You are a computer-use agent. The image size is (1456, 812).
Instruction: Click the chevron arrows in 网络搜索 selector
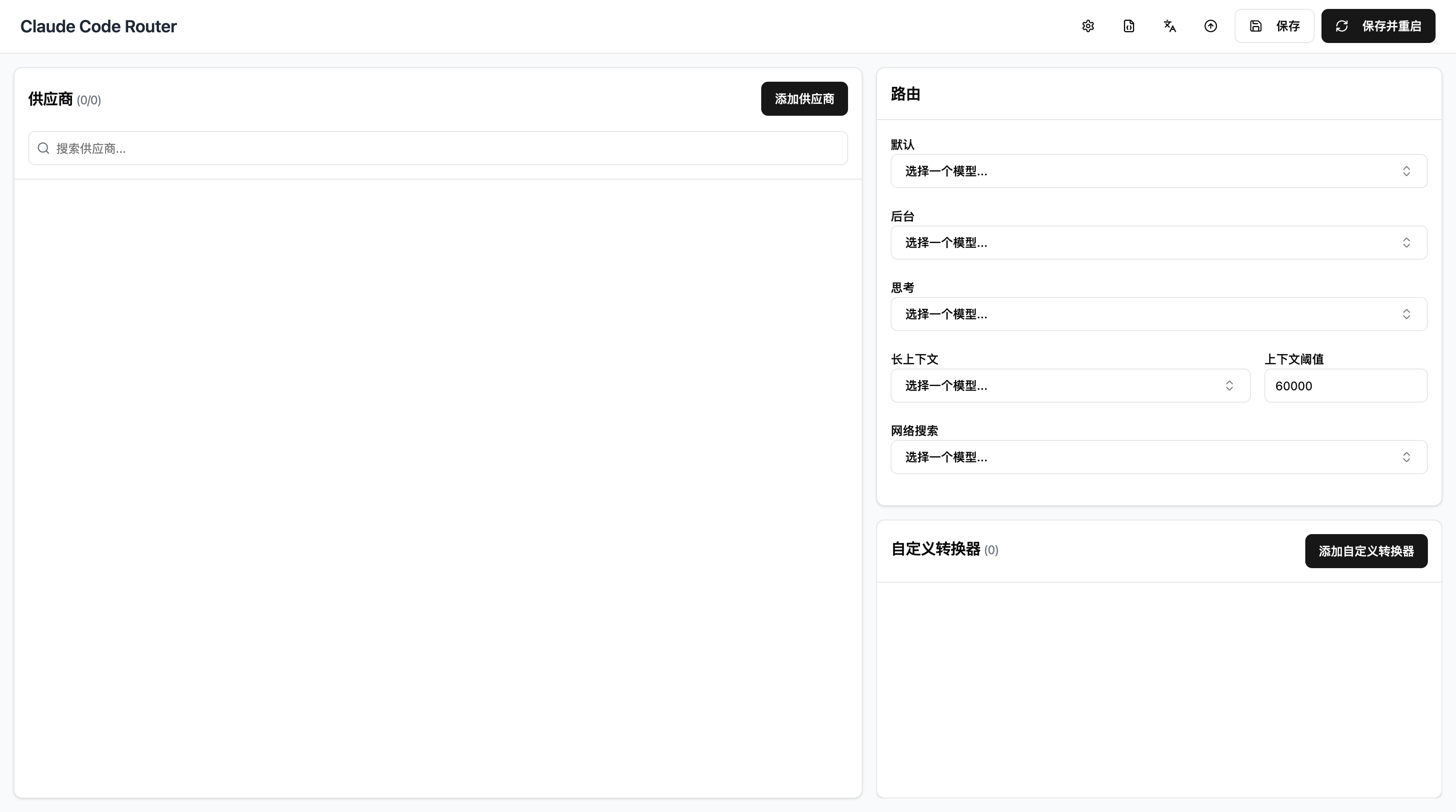(1406, 457)
